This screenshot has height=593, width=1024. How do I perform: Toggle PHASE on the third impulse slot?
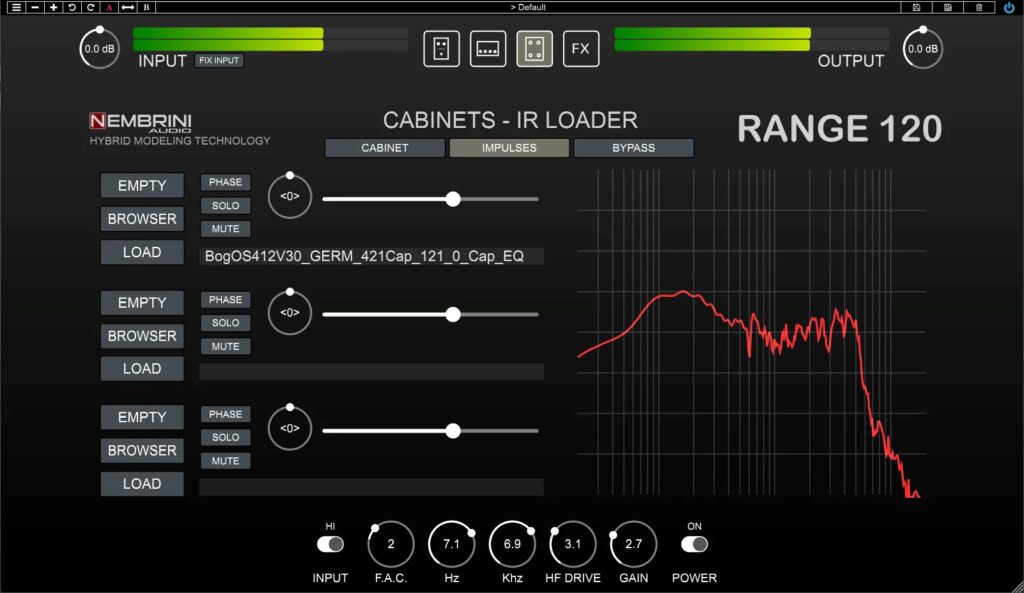pyautogui.click(x=225, y=414)
